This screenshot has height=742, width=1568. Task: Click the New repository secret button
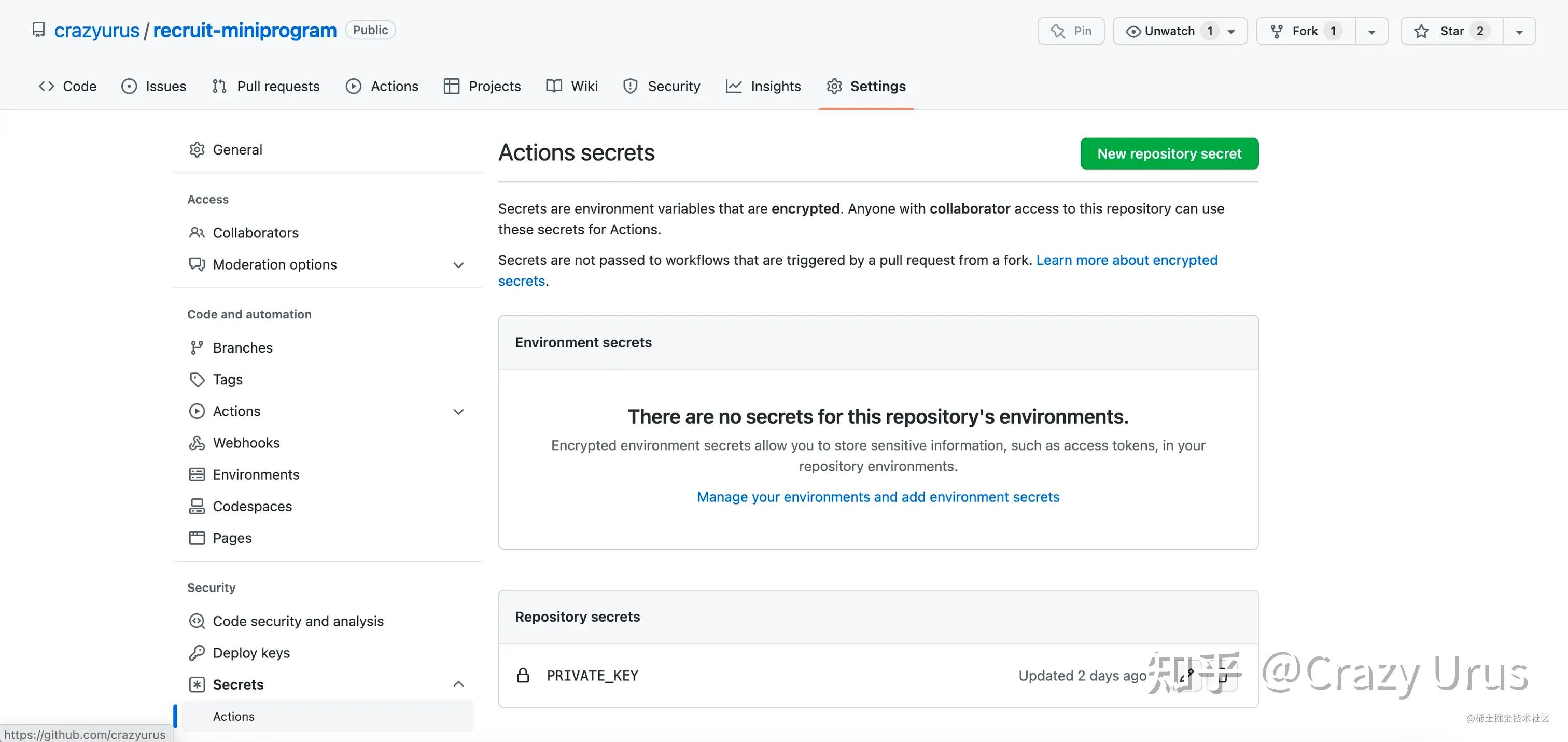(1169, 153)
